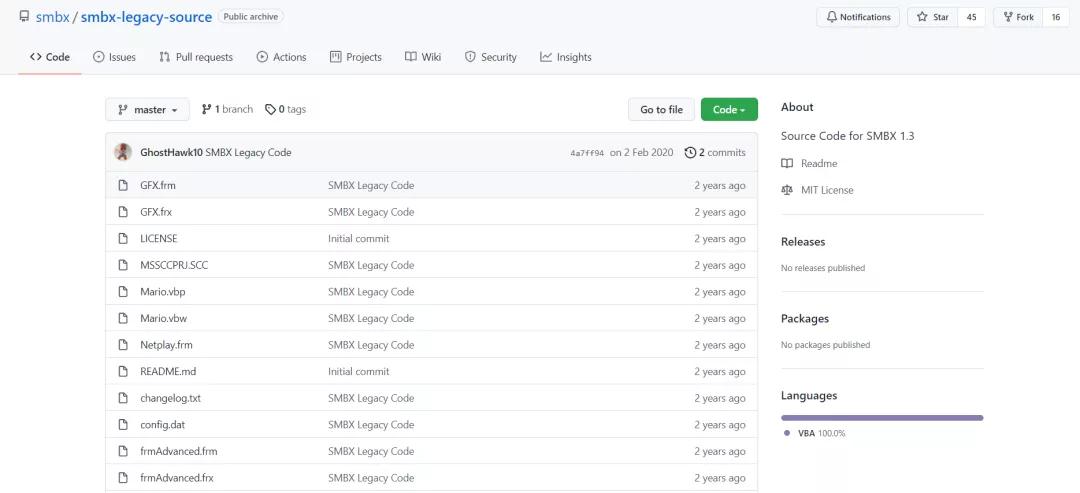
Task: Click the file icon for config.dat
Action: pyautogui.click(x=123, y=425)
